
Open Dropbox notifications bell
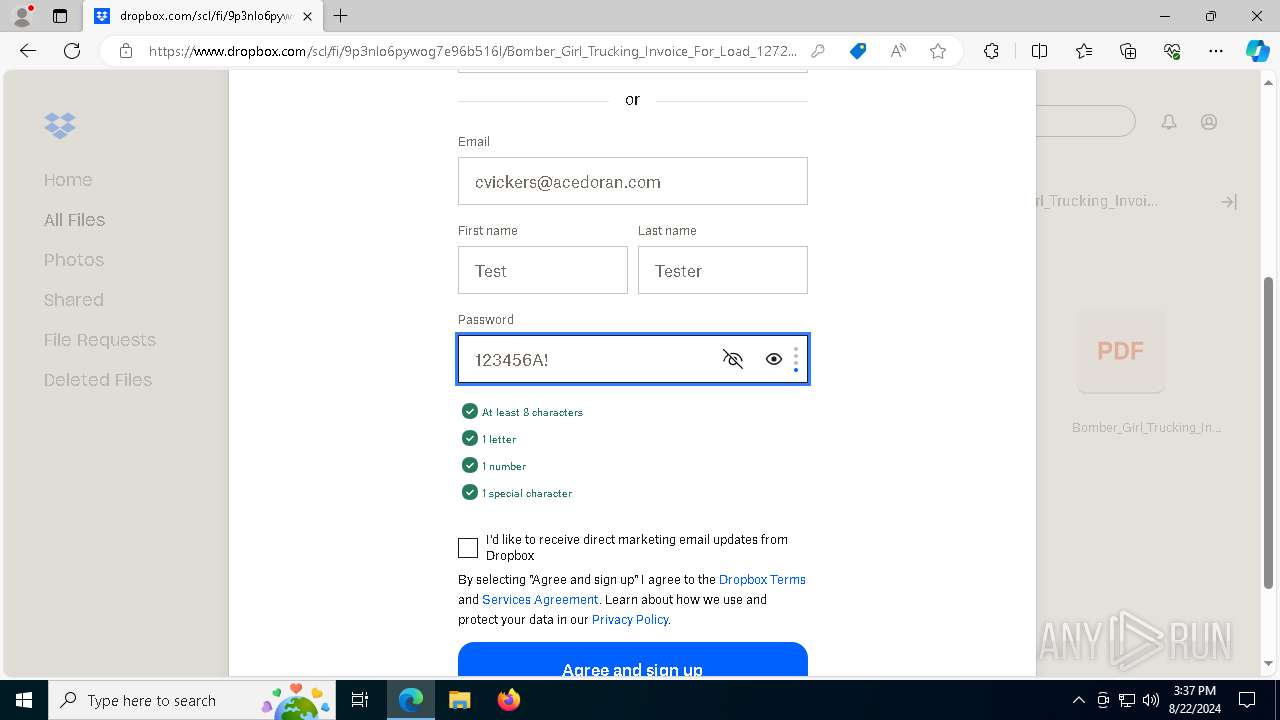(1169, 122)
